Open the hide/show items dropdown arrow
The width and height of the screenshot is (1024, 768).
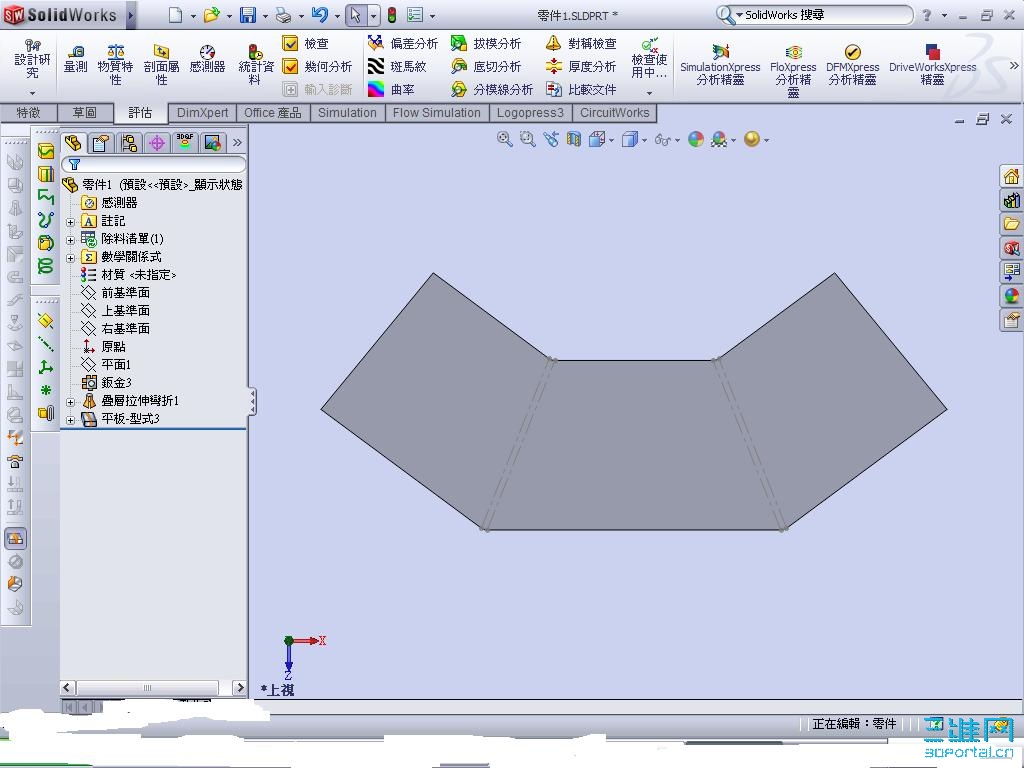(677, 140)
